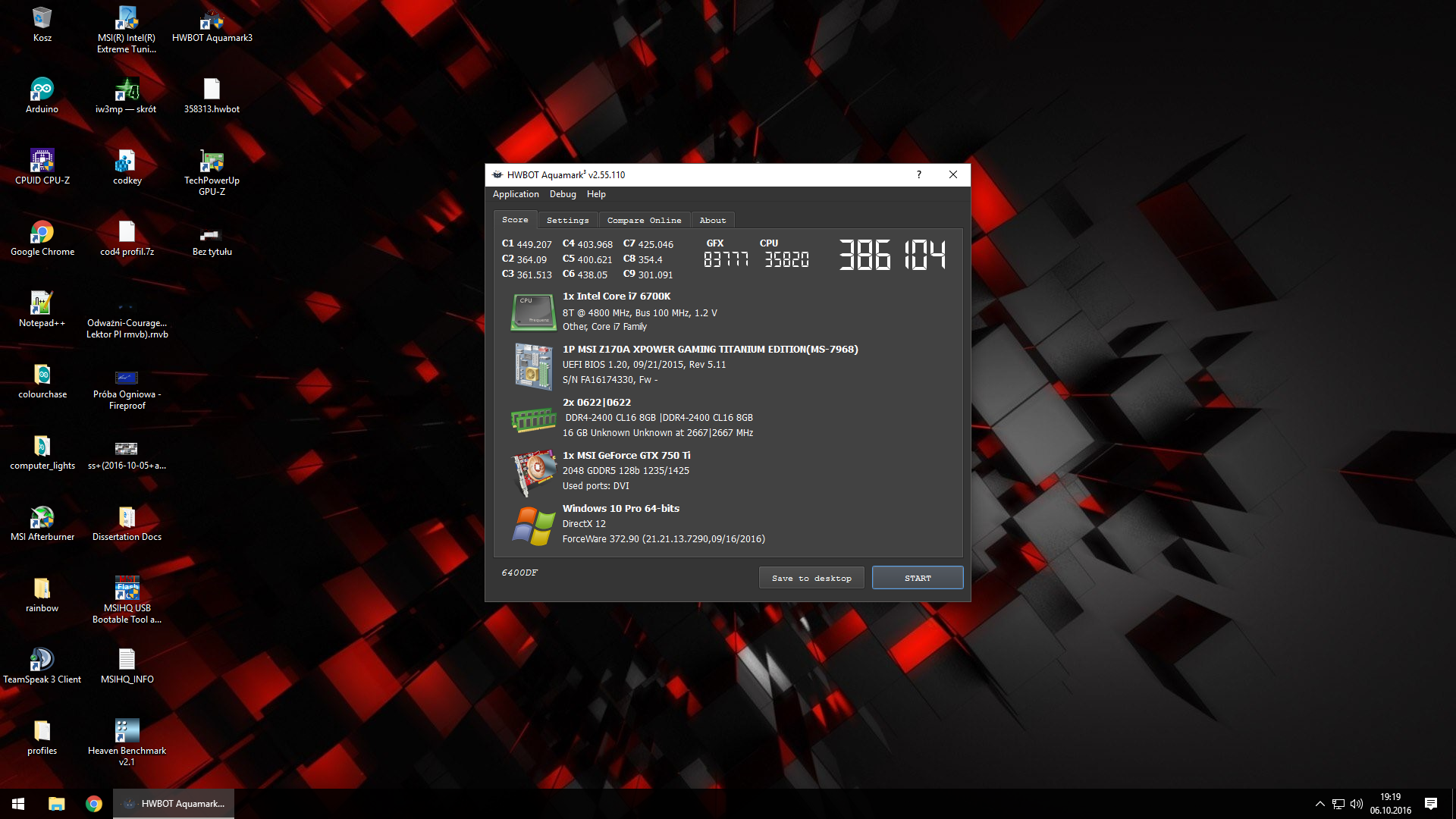Click the C1 449.207 score value
This screenshot has width=1456, height=819.
[527, 244]
